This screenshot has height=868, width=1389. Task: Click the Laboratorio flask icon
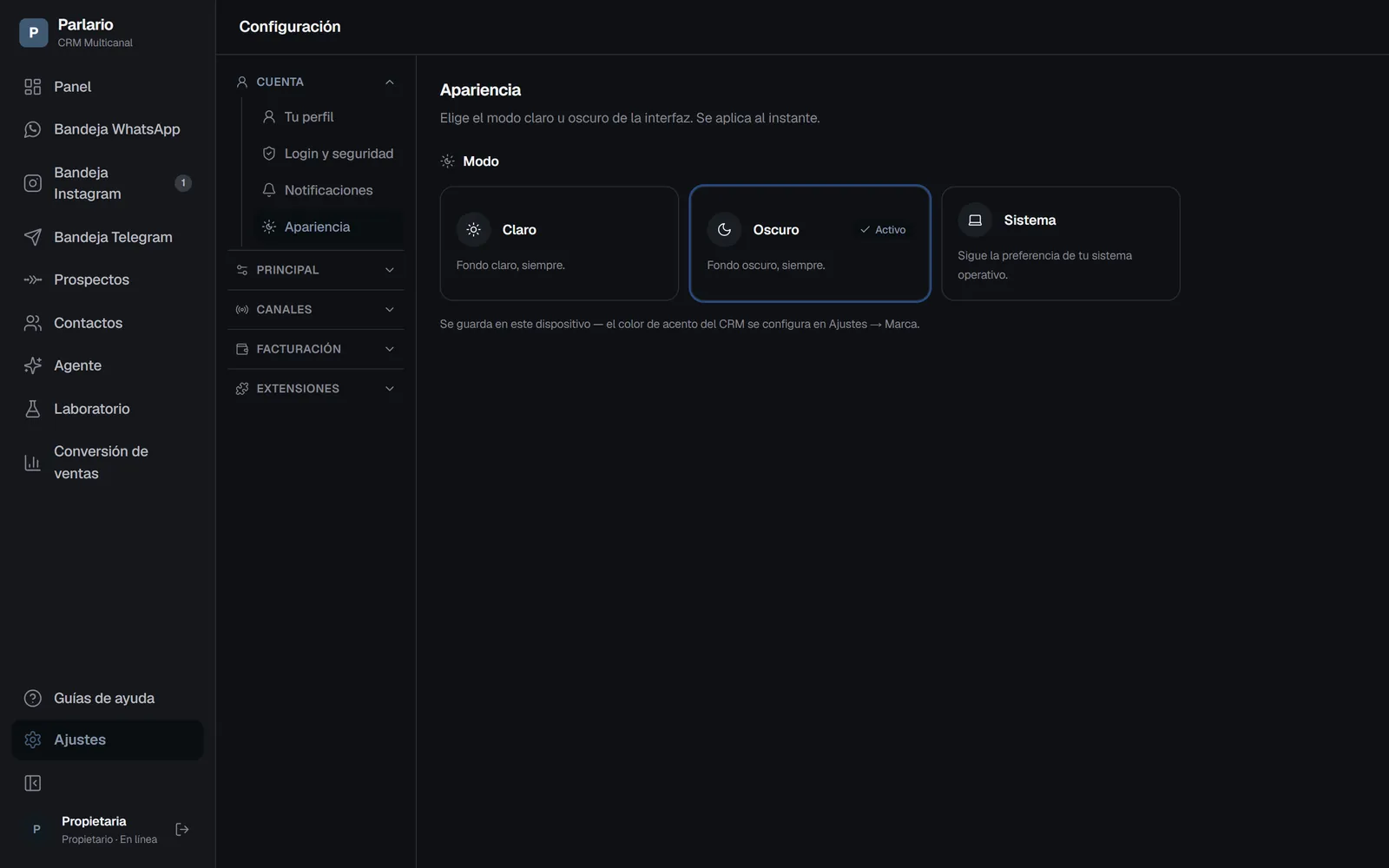click(x=33, y=409)
